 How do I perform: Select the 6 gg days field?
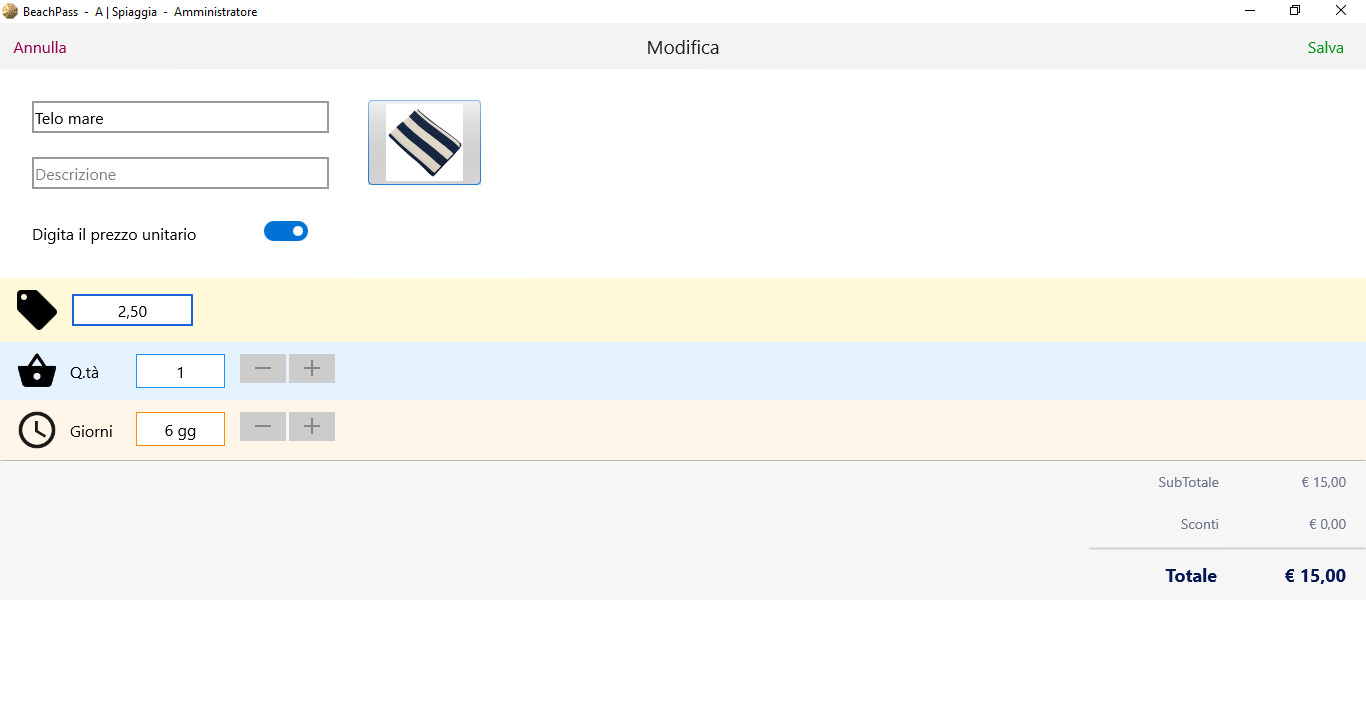click(180, 429)
